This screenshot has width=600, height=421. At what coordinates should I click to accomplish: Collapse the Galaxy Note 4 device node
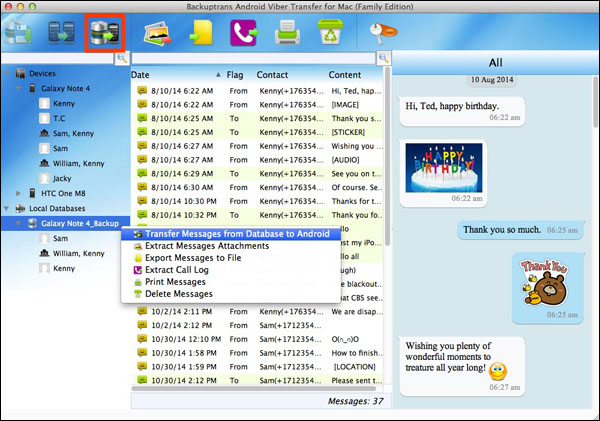pos(18,88)
